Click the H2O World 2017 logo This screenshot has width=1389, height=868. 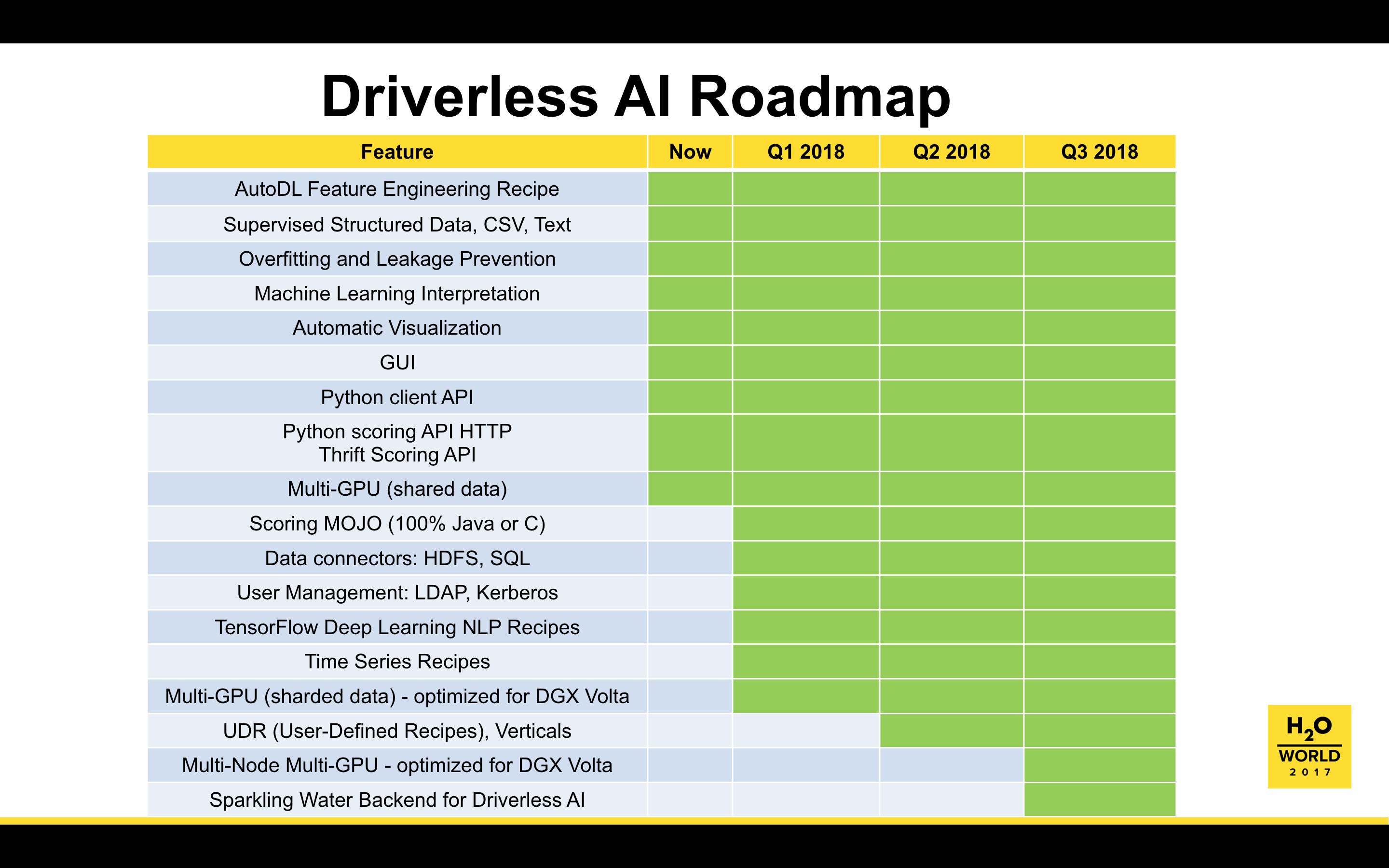click(x=1308, y=746)
